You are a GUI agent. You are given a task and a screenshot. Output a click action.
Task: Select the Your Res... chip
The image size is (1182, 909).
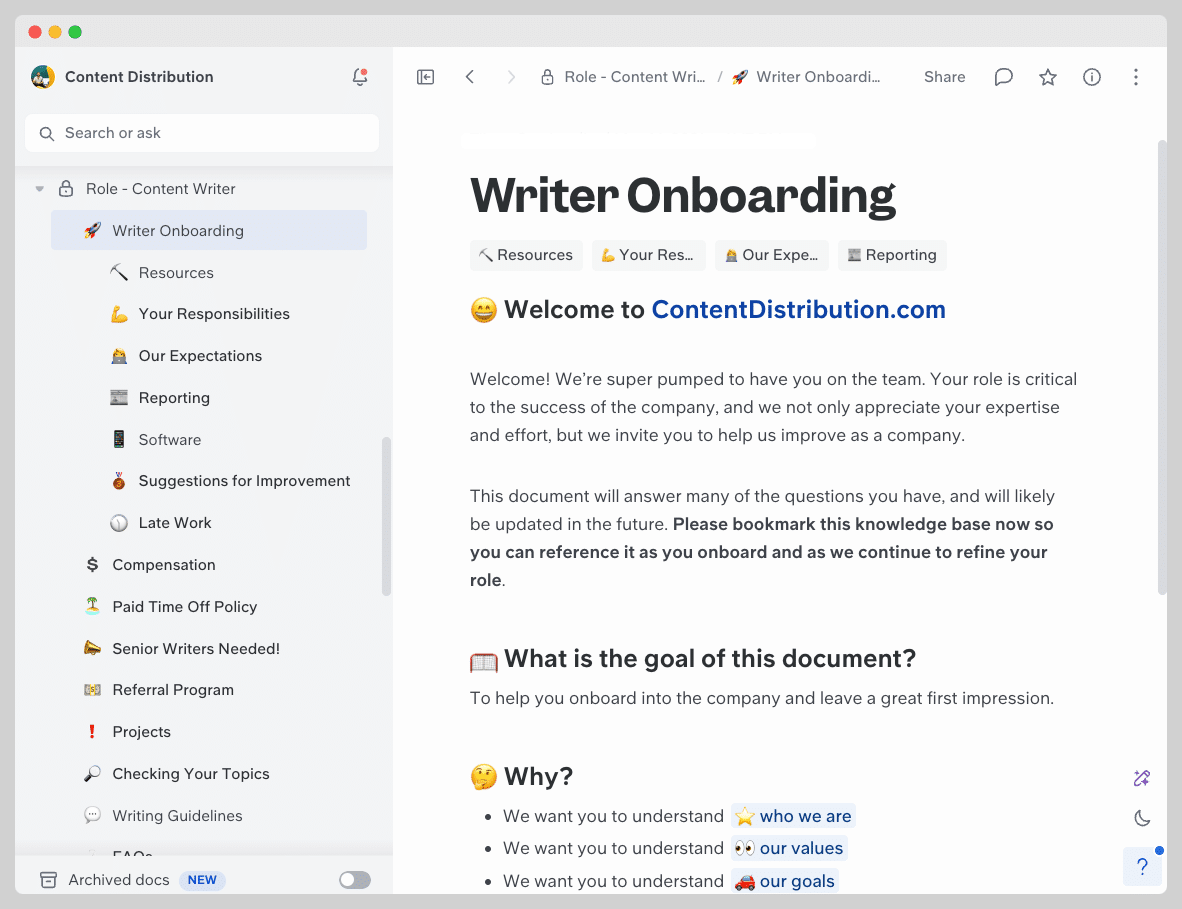(648, 255)
